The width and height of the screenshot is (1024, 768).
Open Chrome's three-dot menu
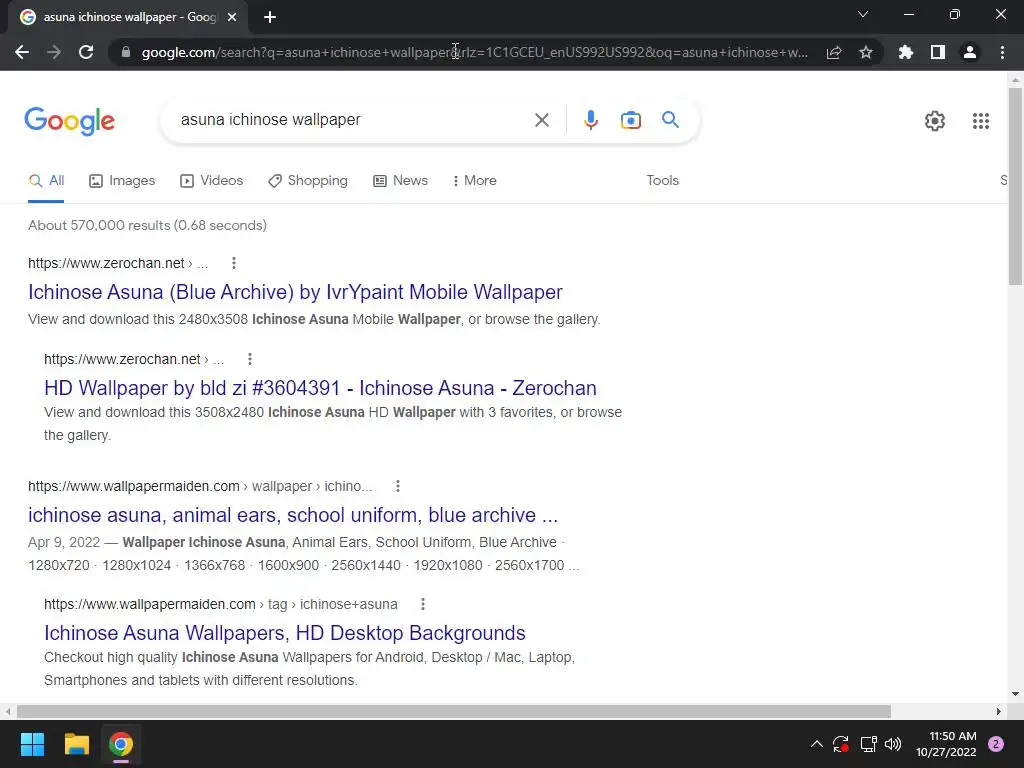click(1002, 52)
